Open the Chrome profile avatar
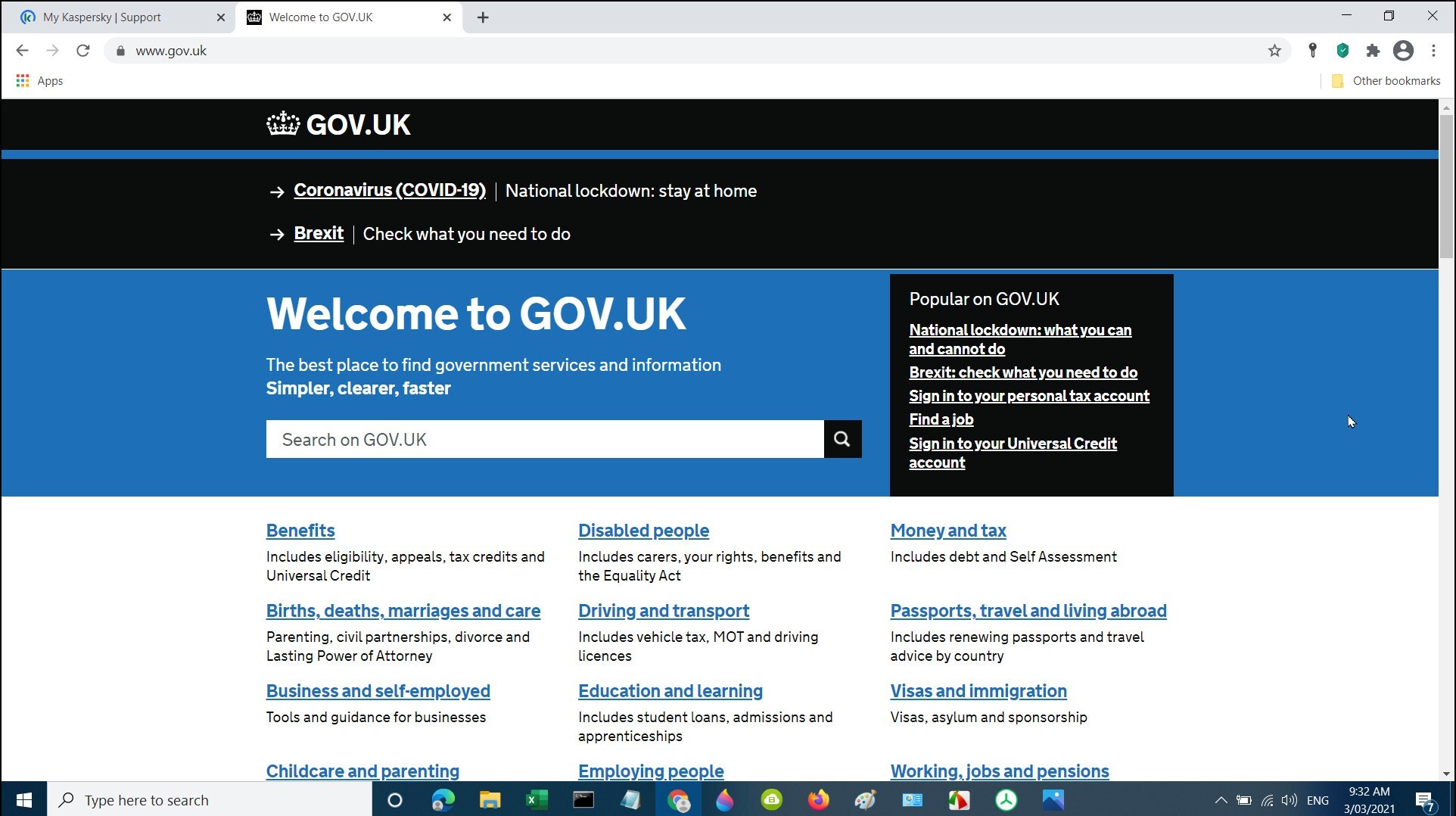1456x816 pixels. (x=1403, y=51)
